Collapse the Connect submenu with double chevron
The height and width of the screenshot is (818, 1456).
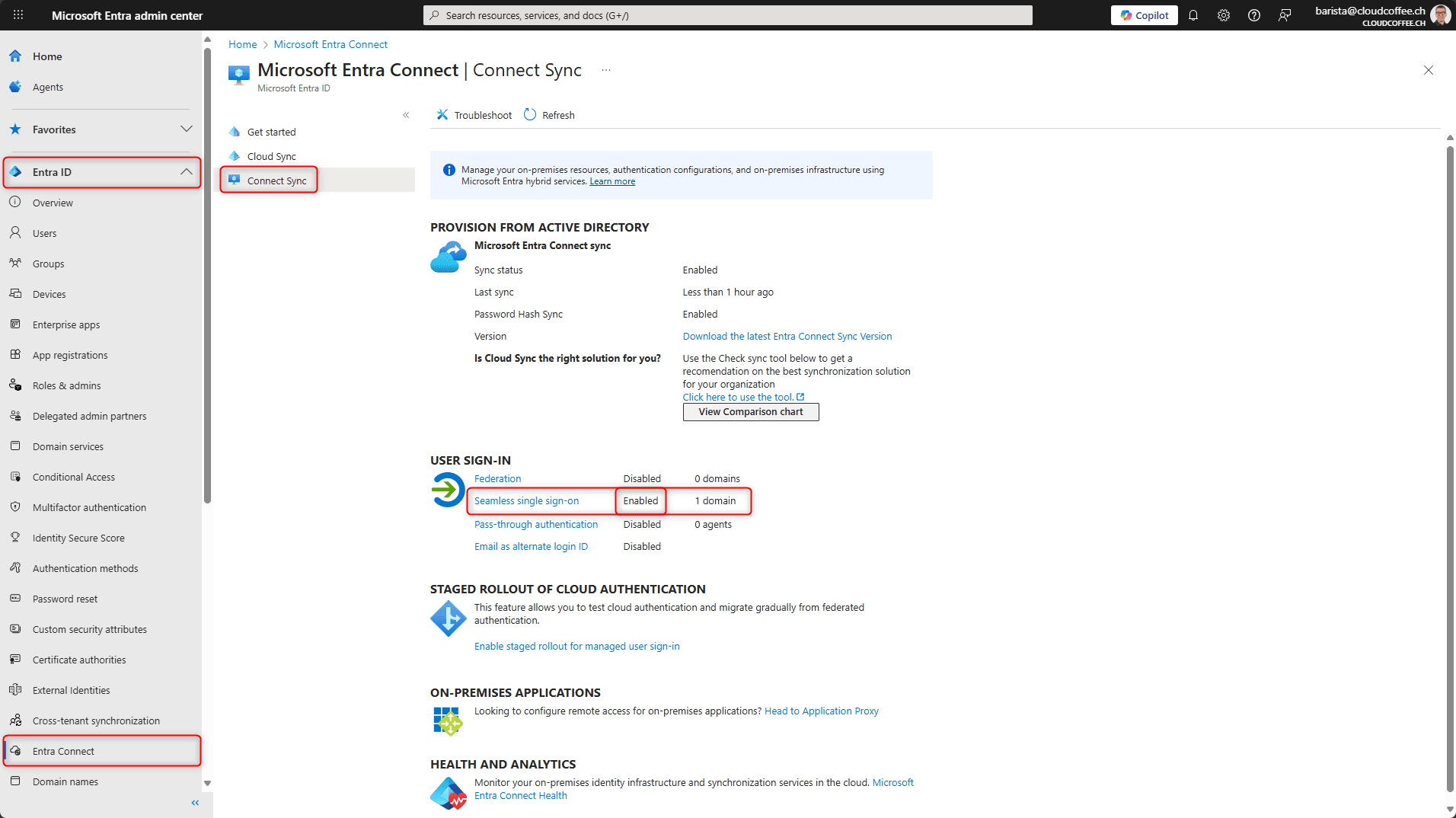[x=406, y=115]
